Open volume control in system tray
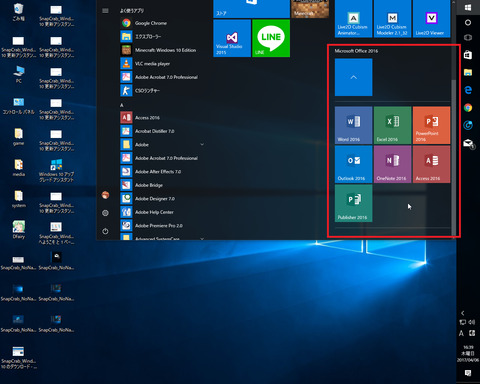The width and height of the screenshot is (480, 384). (x=472, y=322)
